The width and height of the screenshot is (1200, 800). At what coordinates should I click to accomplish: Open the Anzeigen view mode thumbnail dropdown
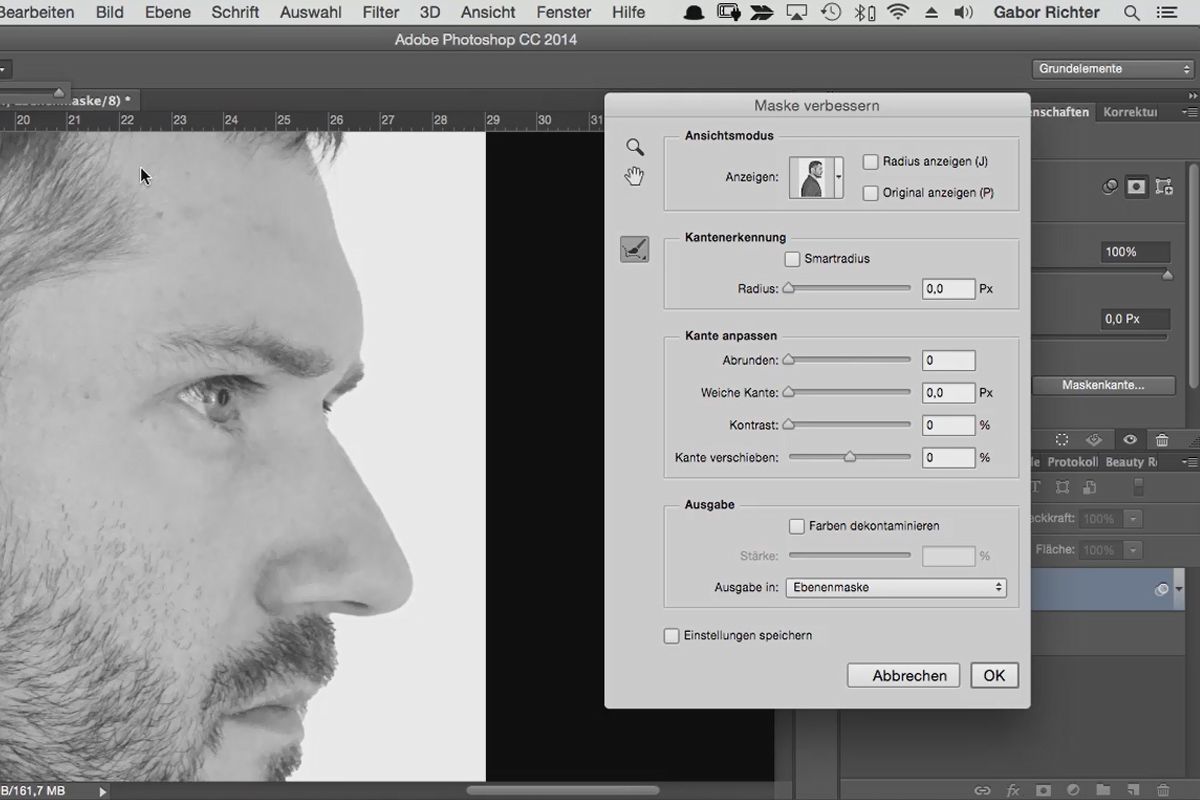816,177
